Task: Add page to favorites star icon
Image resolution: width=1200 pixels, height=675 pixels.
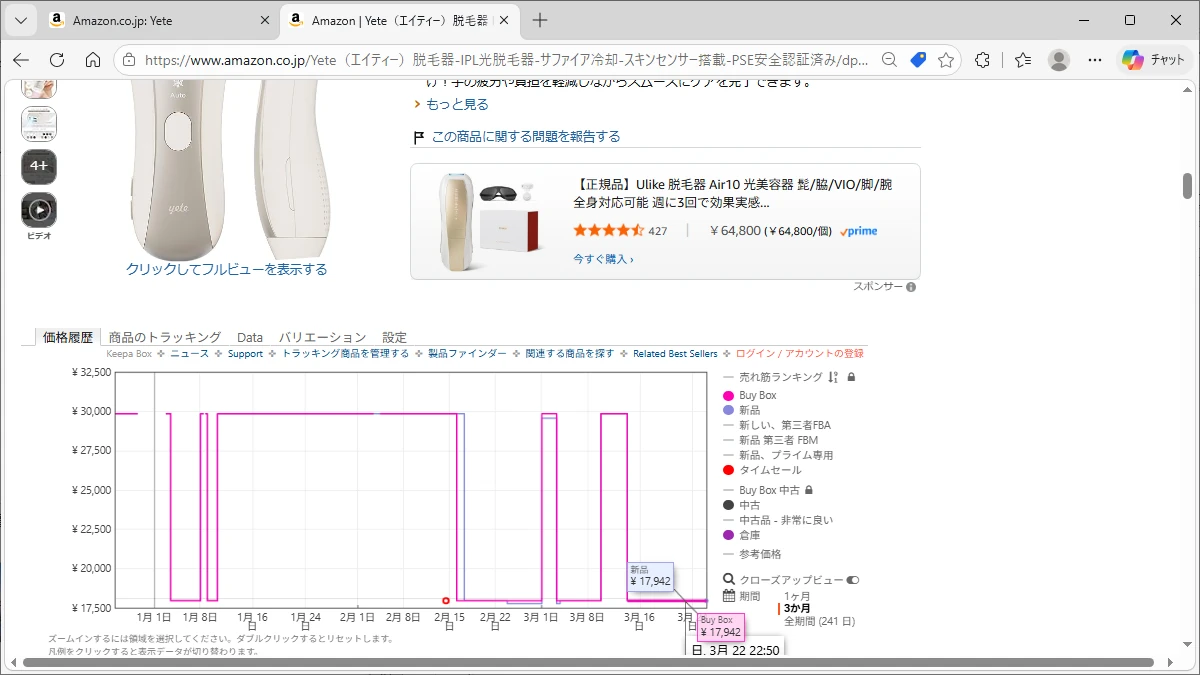Action: click(946, 60)
